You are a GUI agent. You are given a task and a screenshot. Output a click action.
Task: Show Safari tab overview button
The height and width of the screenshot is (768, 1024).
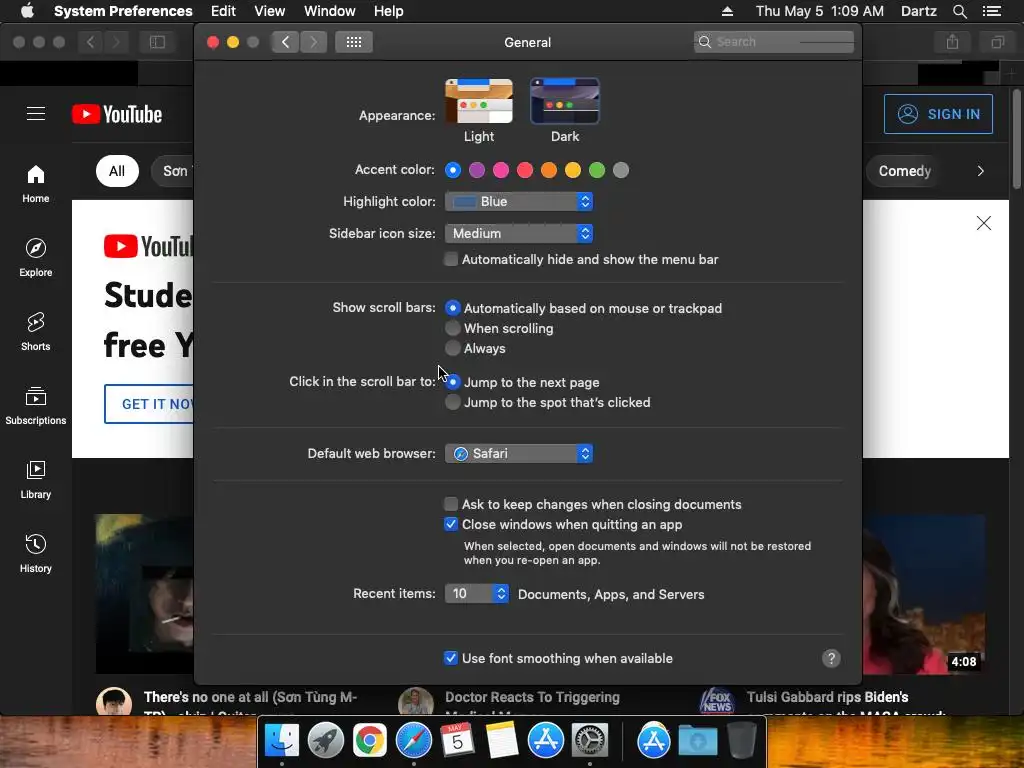[x=997, y=42]
